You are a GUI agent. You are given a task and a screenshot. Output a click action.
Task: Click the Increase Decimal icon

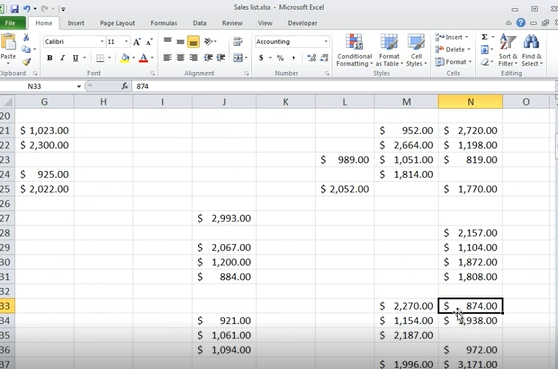click(311, 58)
